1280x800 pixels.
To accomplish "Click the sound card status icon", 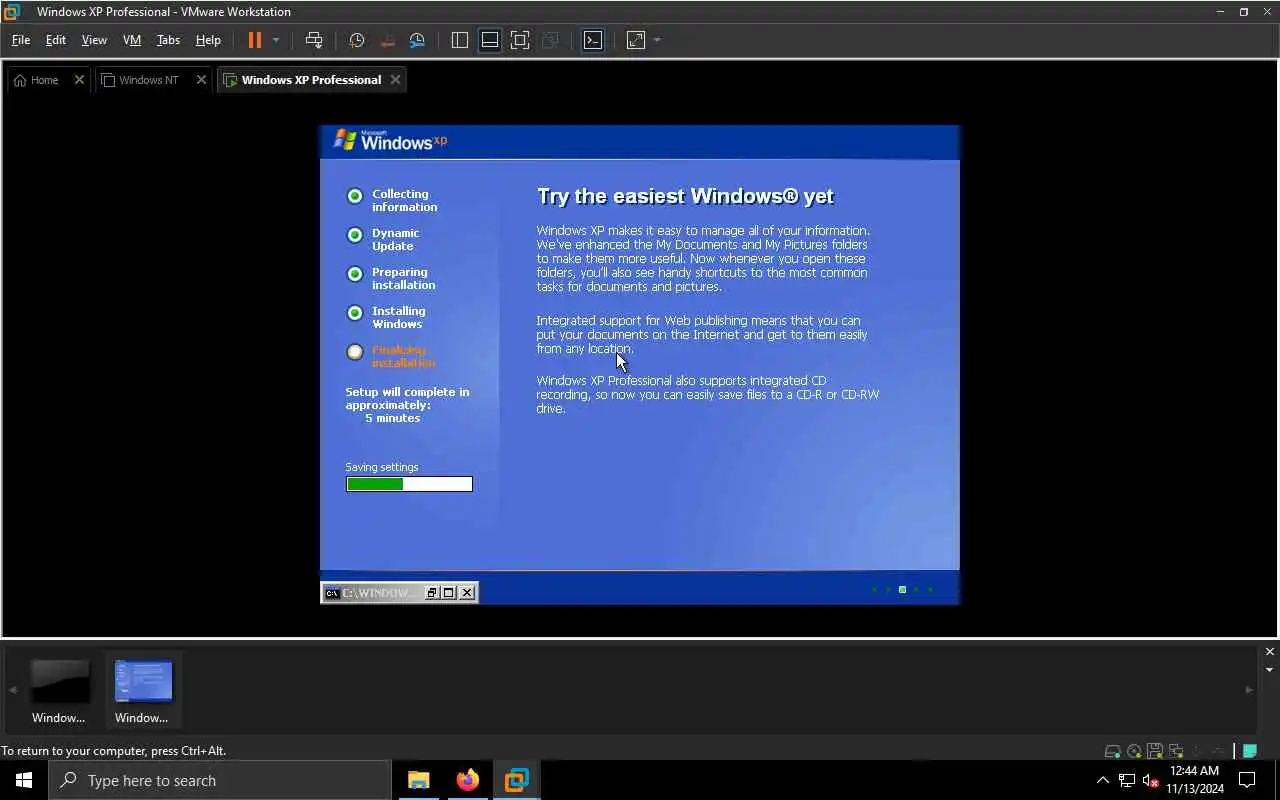I will coord(1196,751).
